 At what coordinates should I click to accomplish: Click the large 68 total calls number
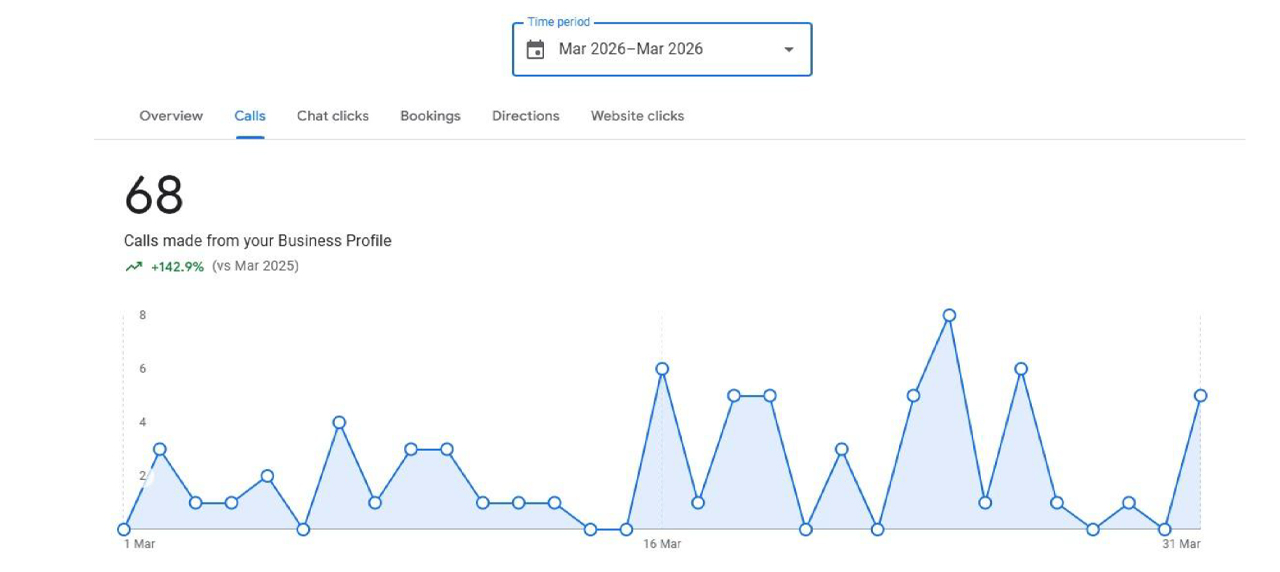[154, 195]
